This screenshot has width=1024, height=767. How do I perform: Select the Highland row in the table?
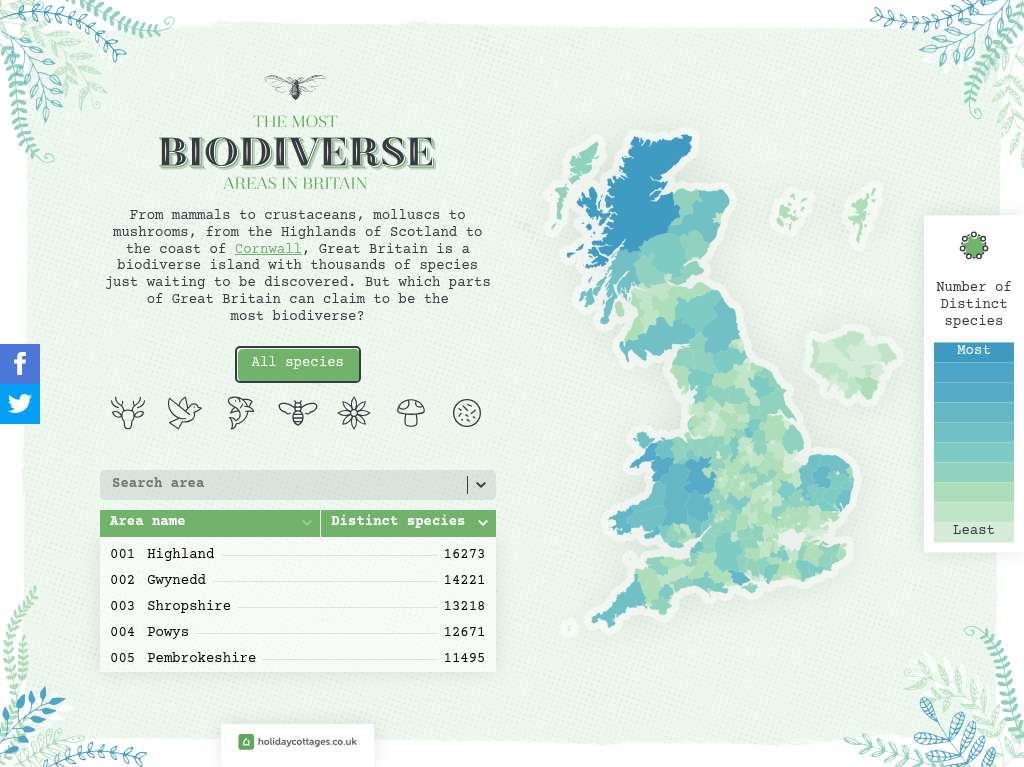click(297, 554)
